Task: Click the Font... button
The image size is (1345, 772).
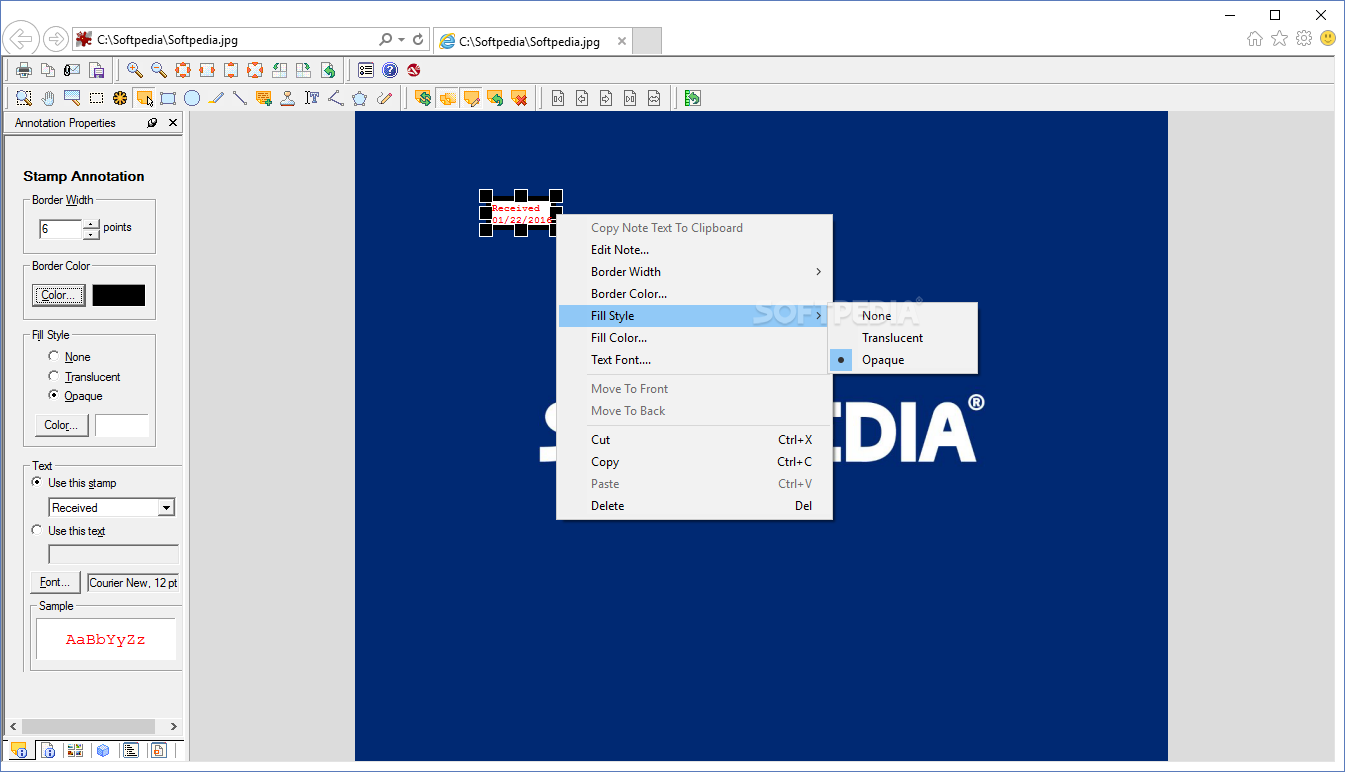Action: tap(55, 582)
